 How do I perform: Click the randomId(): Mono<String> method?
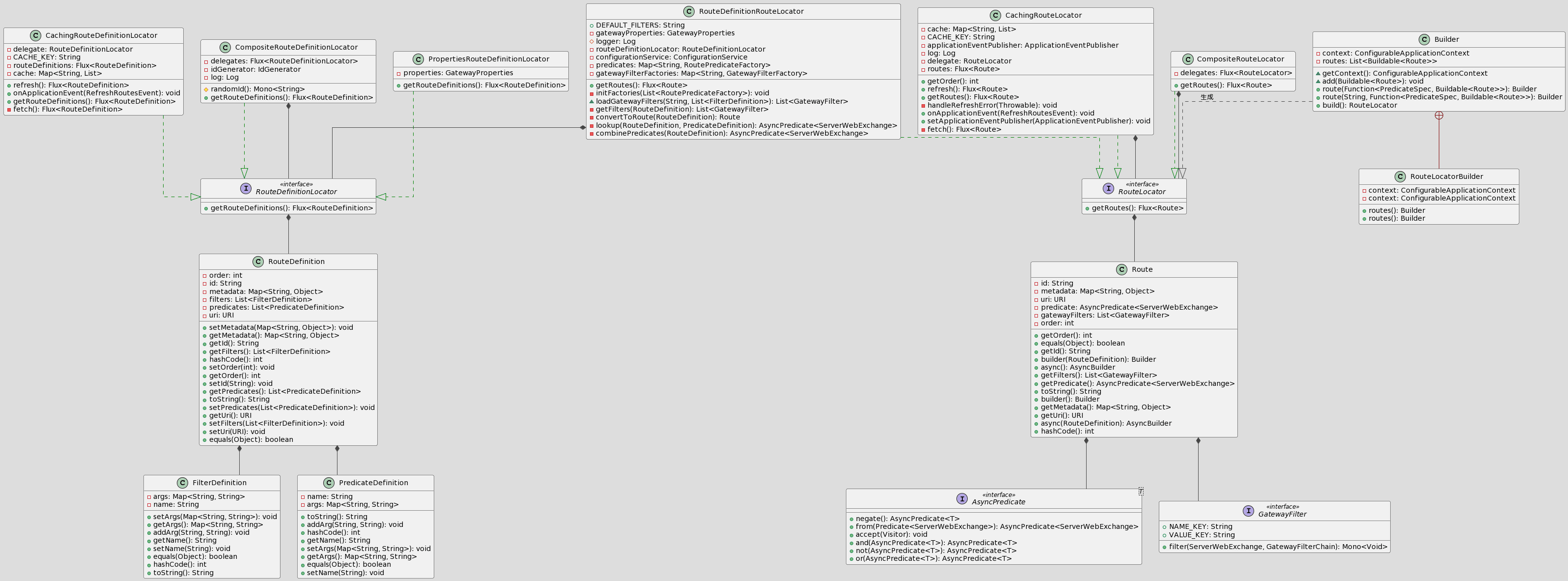(257, 89)
